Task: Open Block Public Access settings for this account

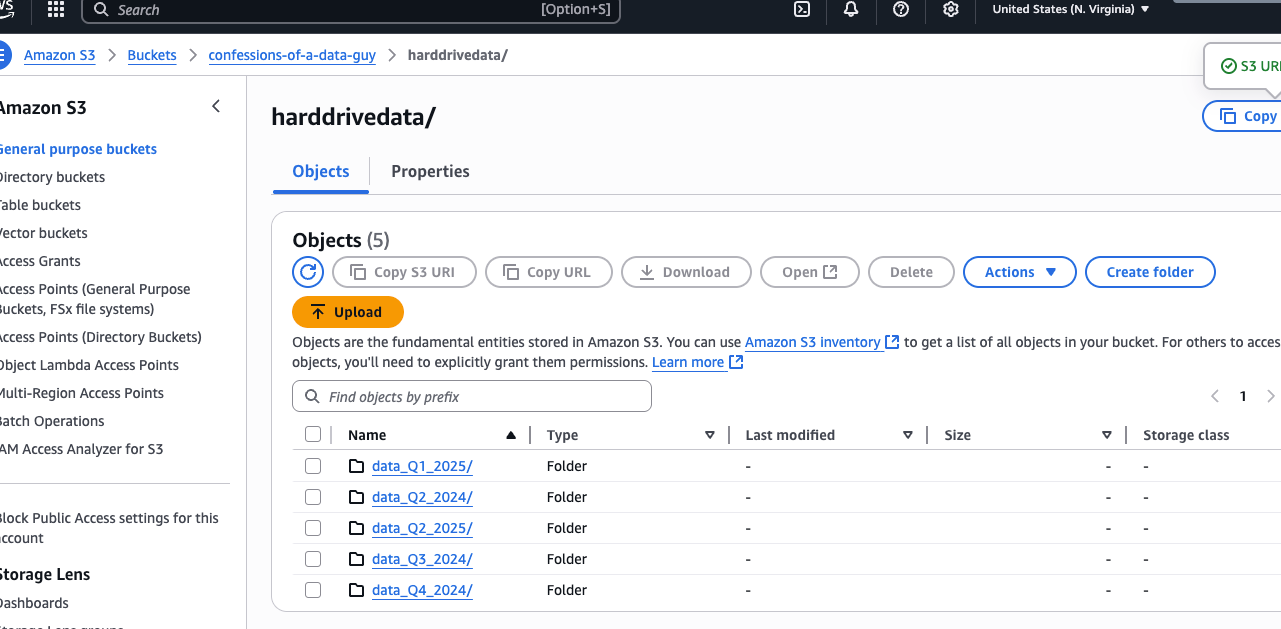Action: (108, 528)
